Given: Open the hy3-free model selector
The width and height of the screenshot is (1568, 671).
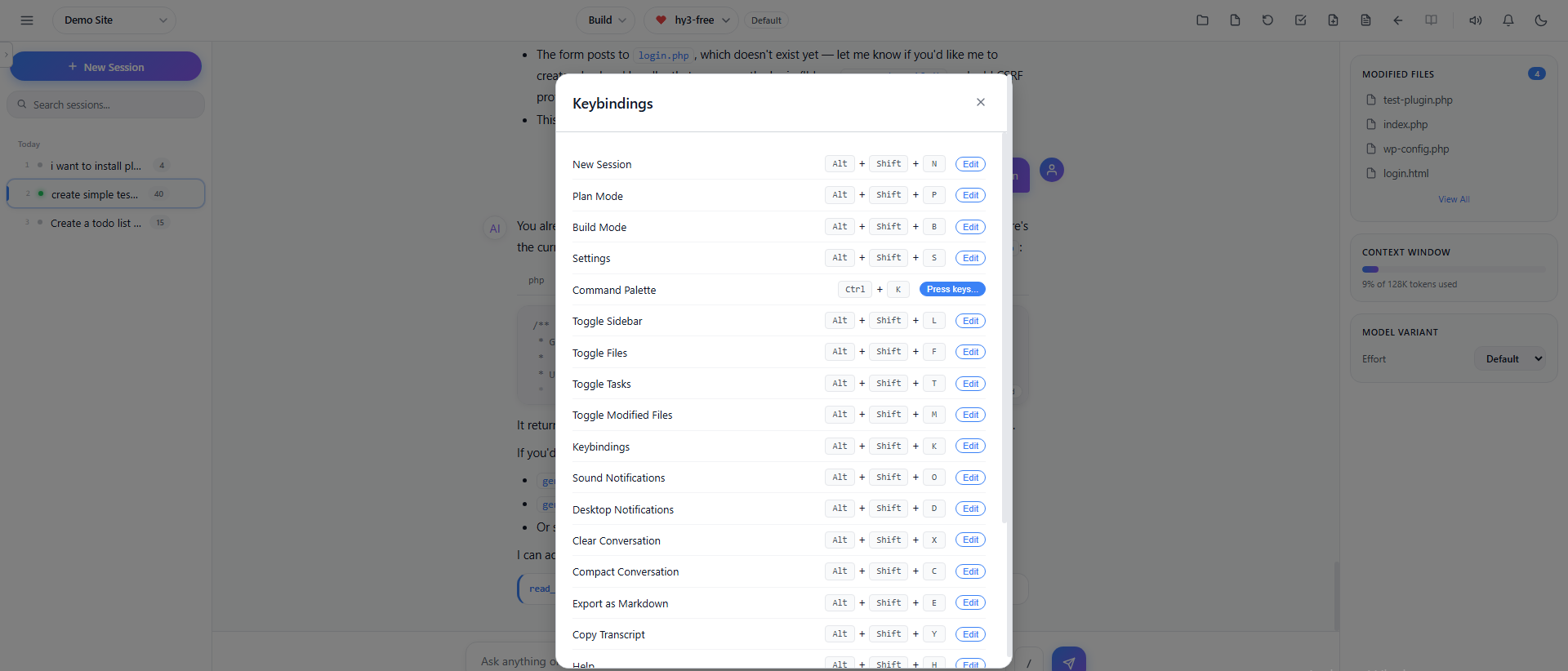Looking at the screenshot, I should 691,20.
